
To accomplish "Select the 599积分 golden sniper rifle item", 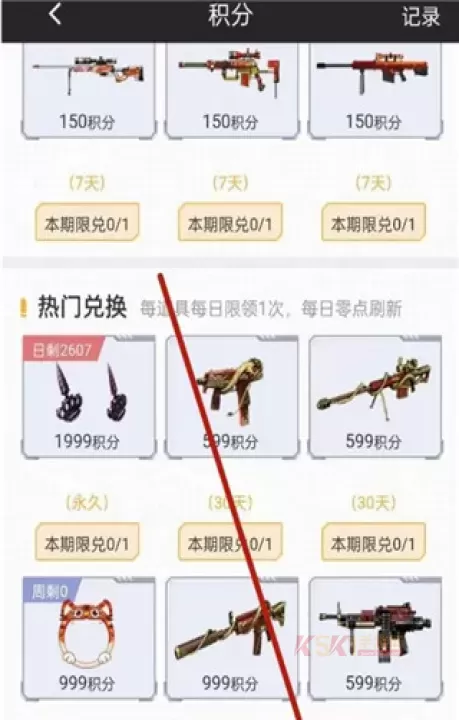I will (375, 397).
